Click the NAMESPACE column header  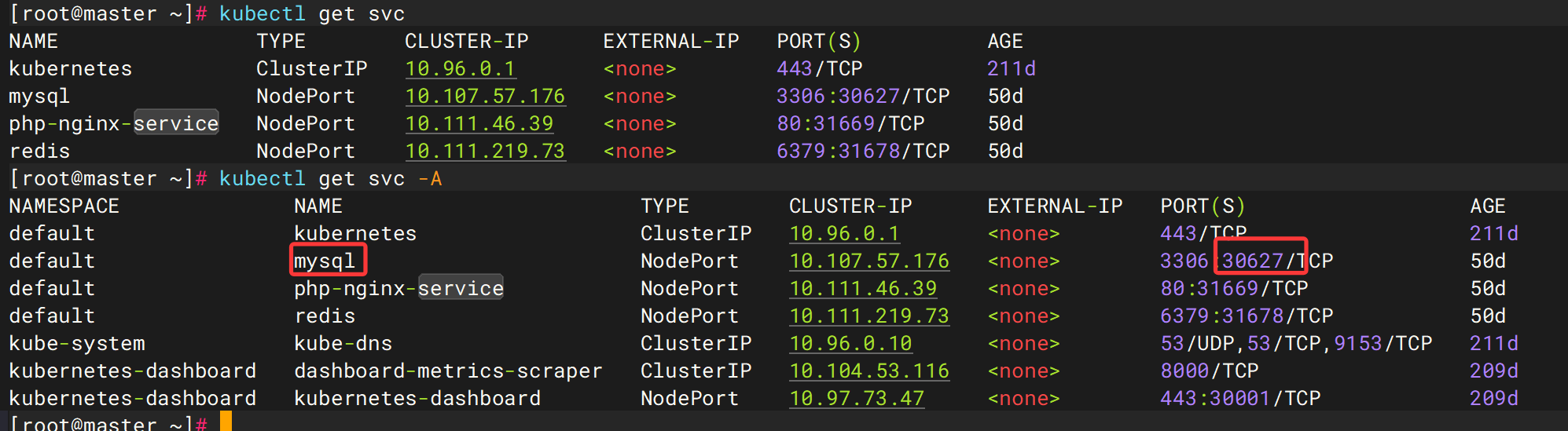click(x=64, y=206)
